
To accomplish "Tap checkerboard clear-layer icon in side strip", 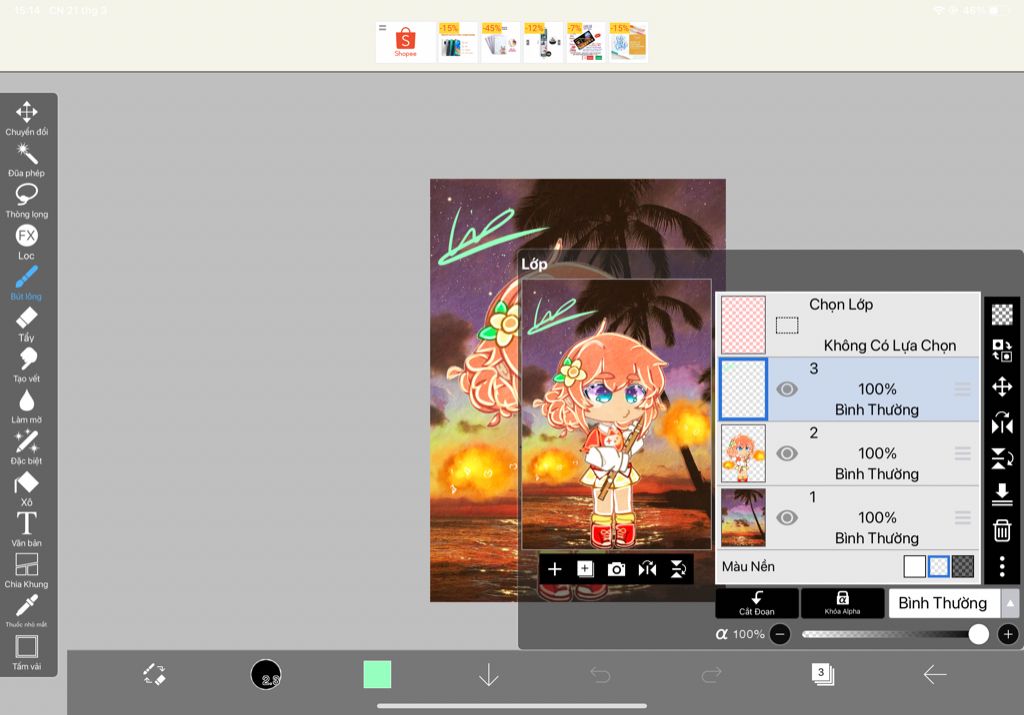I will click(x=1002, y=314).
